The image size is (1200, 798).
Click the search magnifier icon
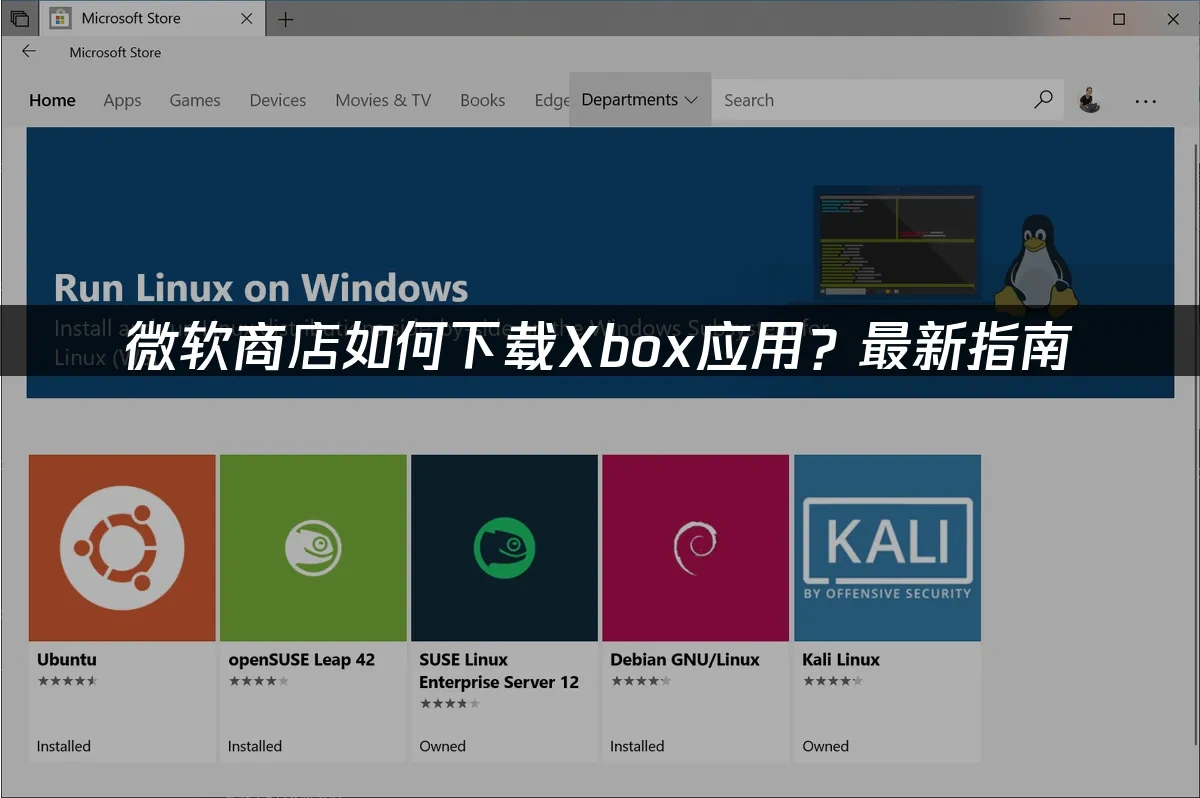point(1043,100)
